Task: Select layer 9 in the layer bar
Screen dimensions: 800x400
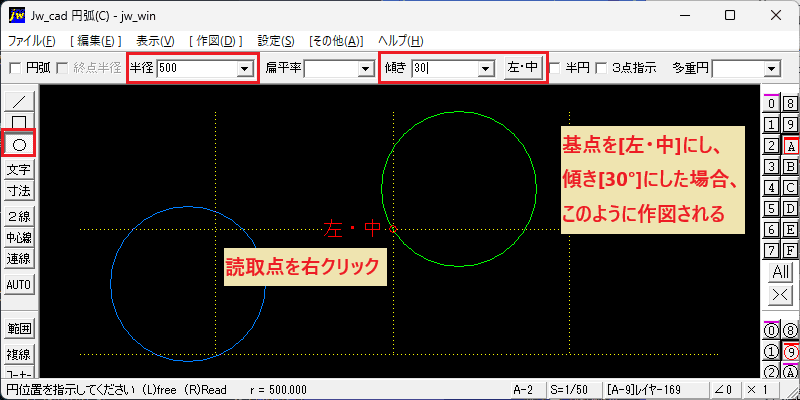Action: pyautogui.click(x=790, y=124)
